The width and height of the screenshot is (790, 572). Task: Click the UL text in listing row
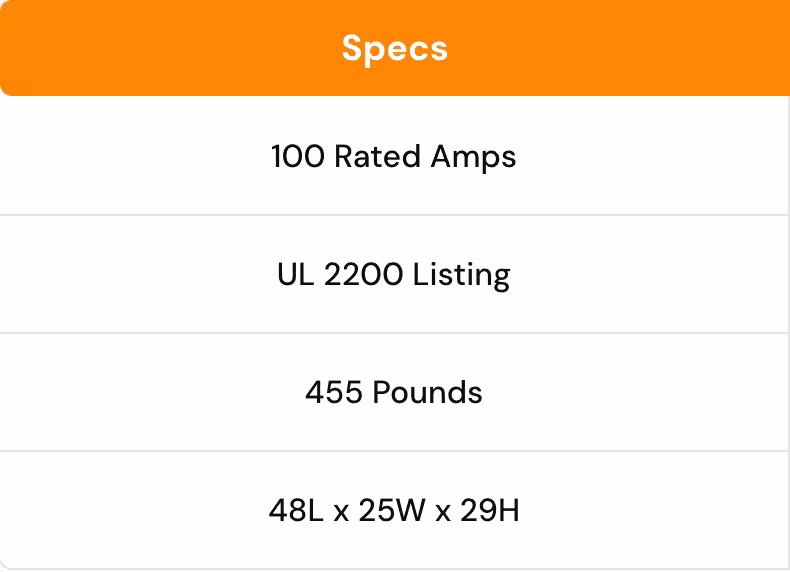[295, 275]
